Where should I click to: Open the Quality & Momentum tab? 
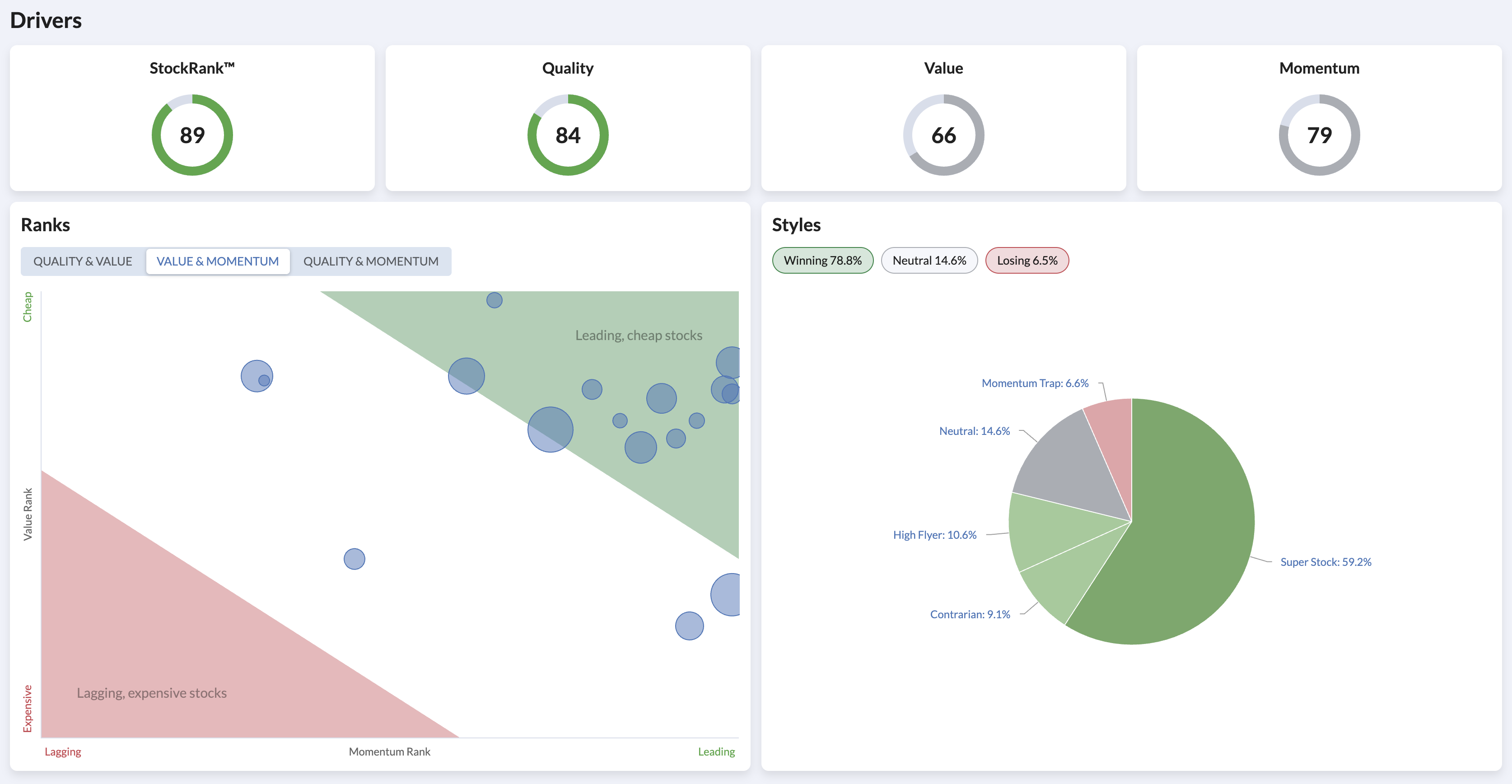point(370,261)
